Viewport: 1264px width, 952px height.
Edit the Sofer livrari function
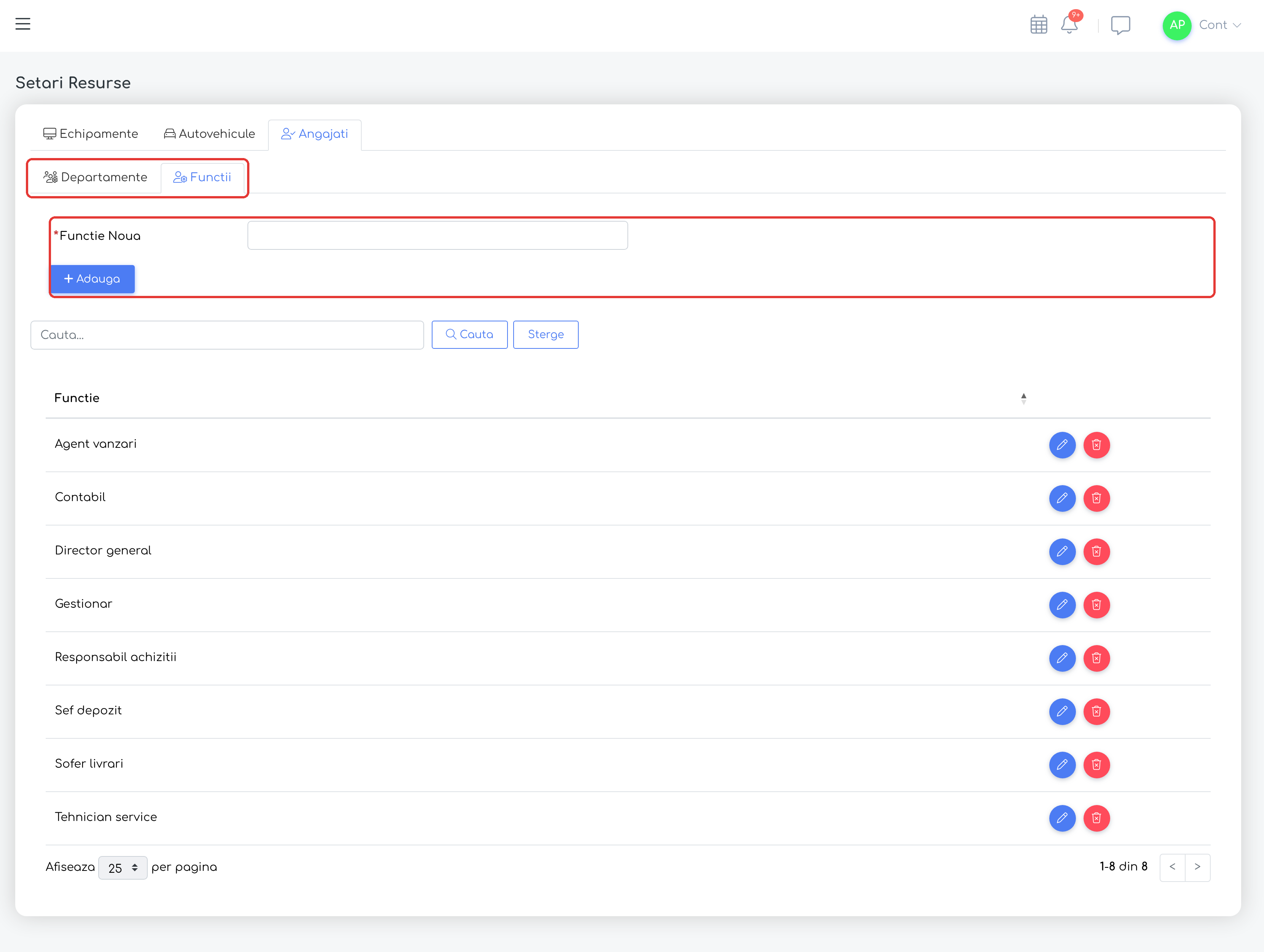point(1062,765)
